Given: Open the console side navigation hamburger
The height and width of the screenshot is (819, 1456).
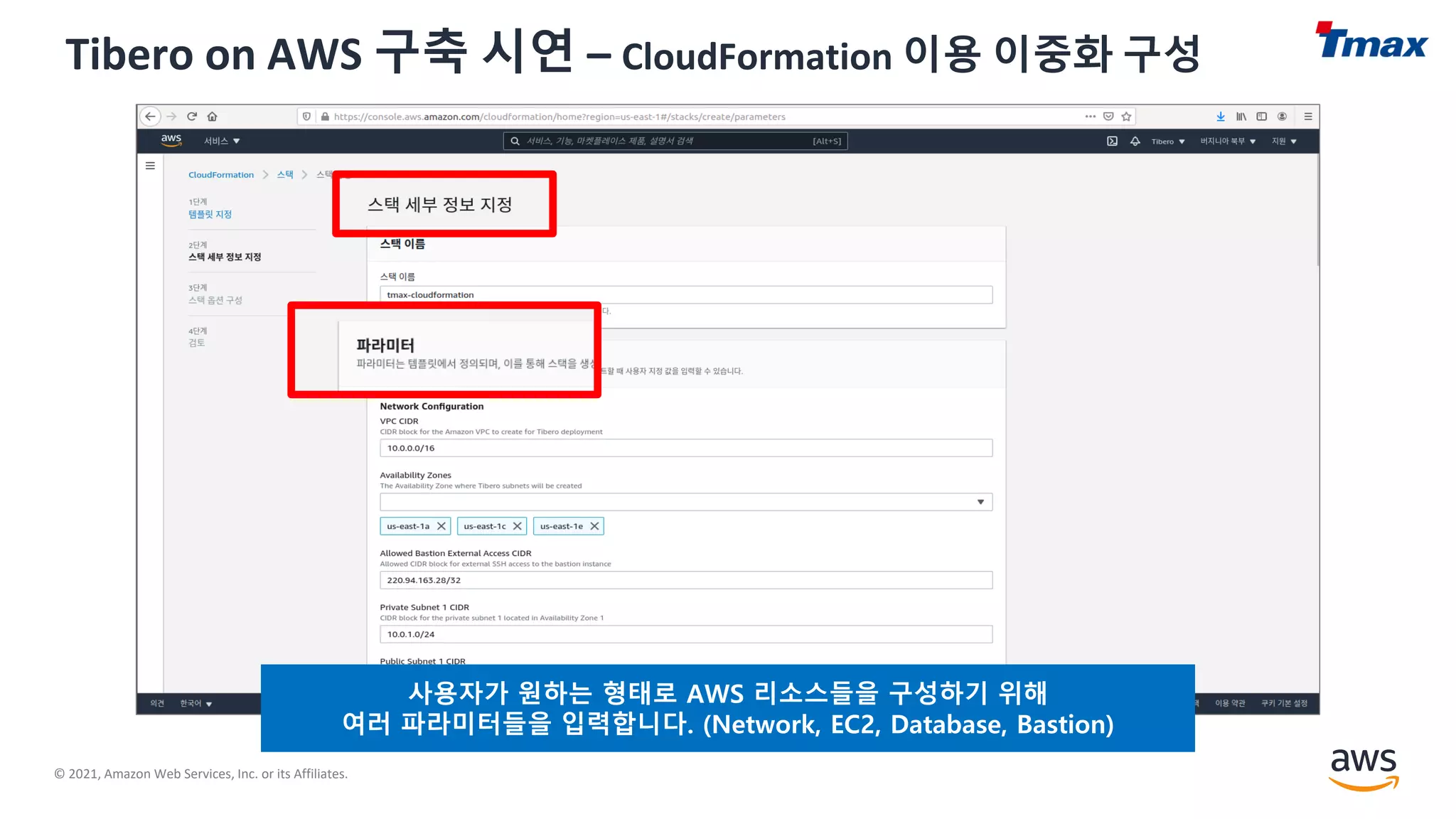Looking at the screenshot, I should tap(150, 166).
